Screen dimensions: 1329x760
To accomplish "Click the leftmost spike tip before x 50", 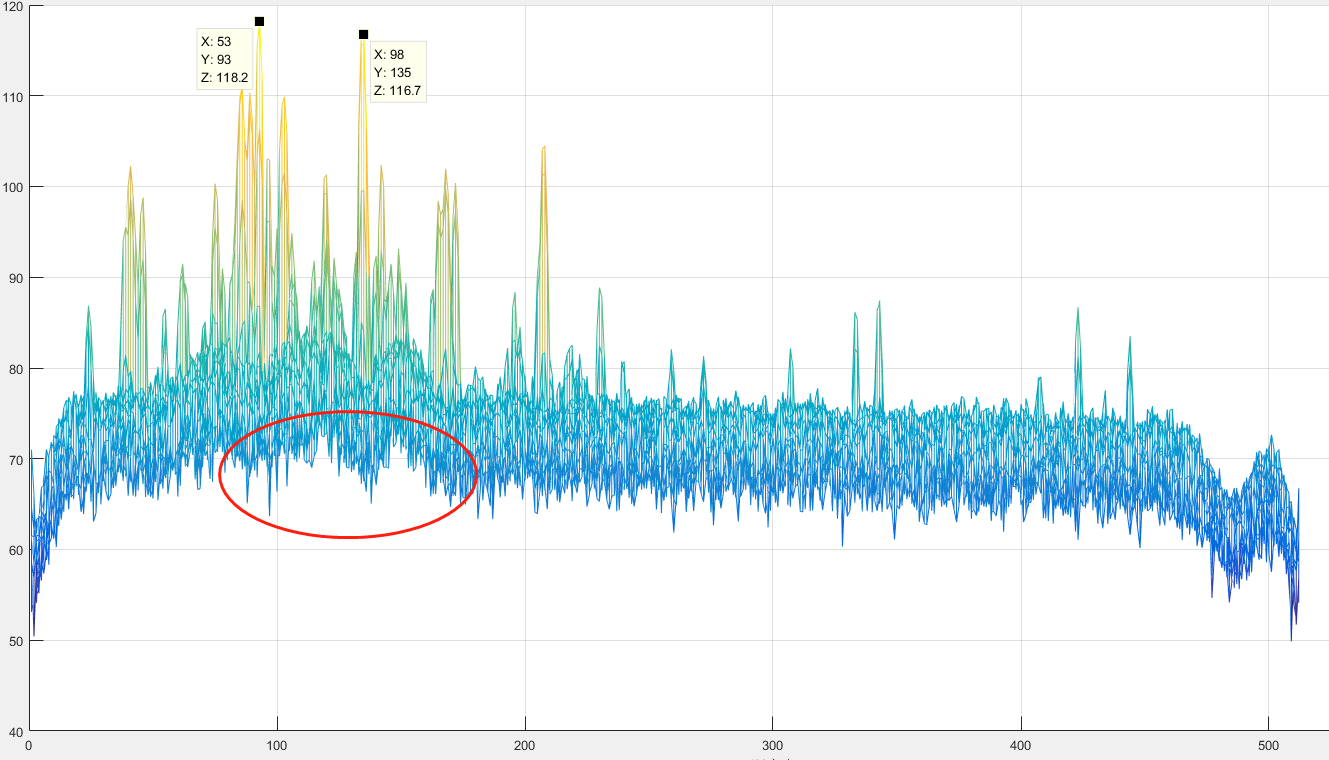I will pyautogui.click(x=88, y=307).
